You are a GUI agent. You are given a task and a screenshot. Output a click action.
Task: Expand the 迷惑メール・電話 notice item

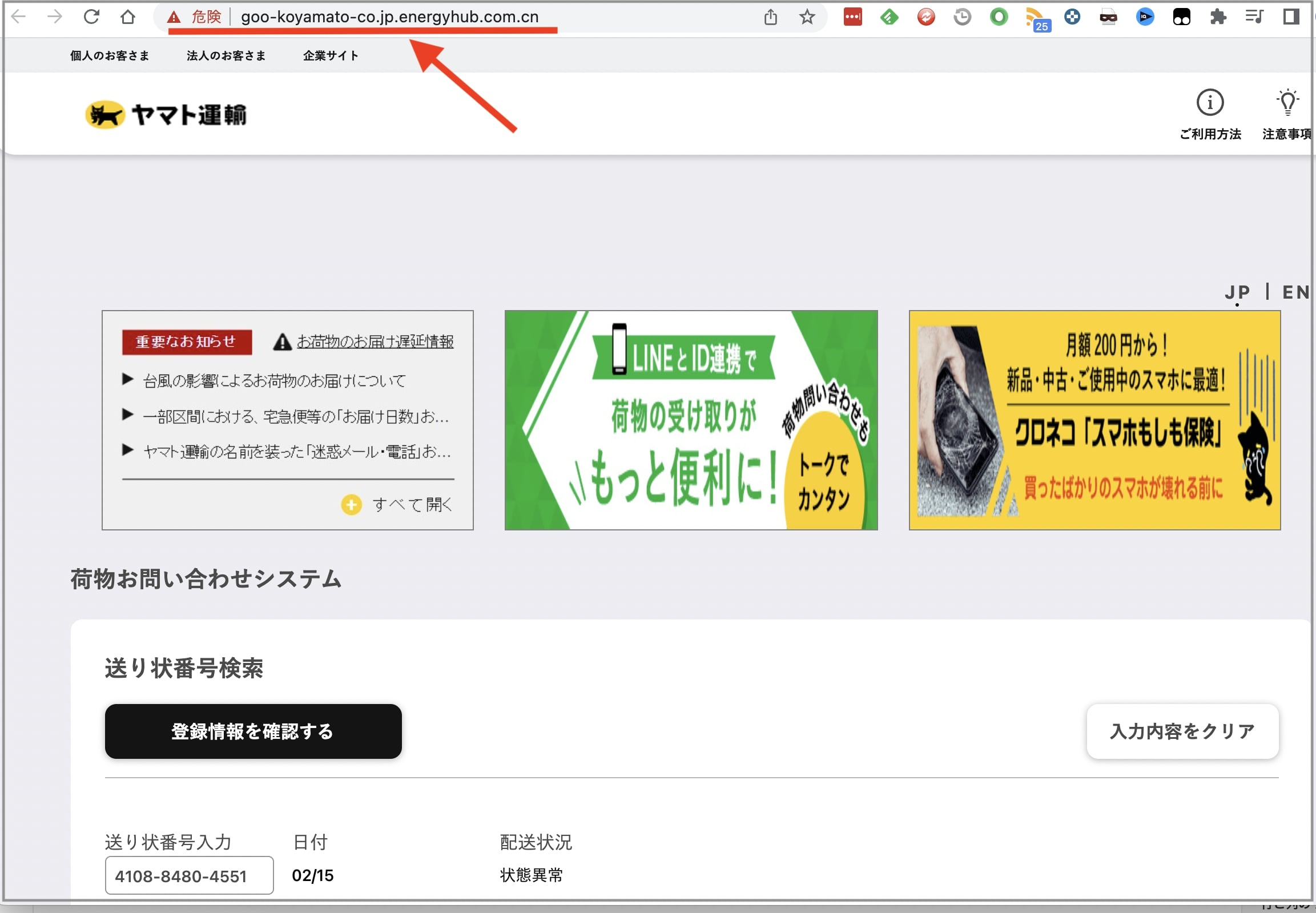296,452
